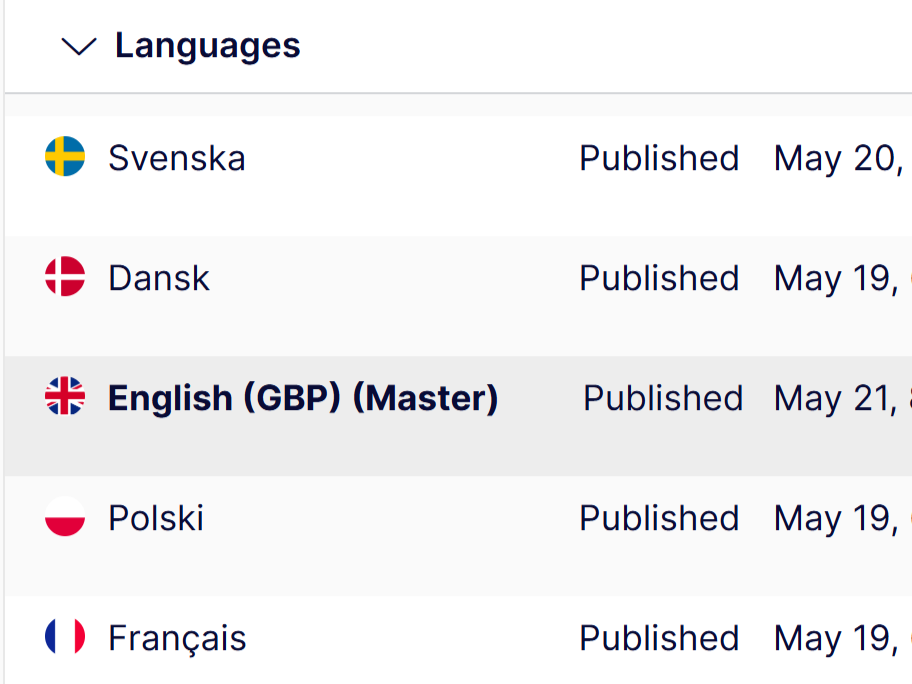Screen dimensions: 912x684
Task: Open the Svenska language entry
Action: pos(177,158)
